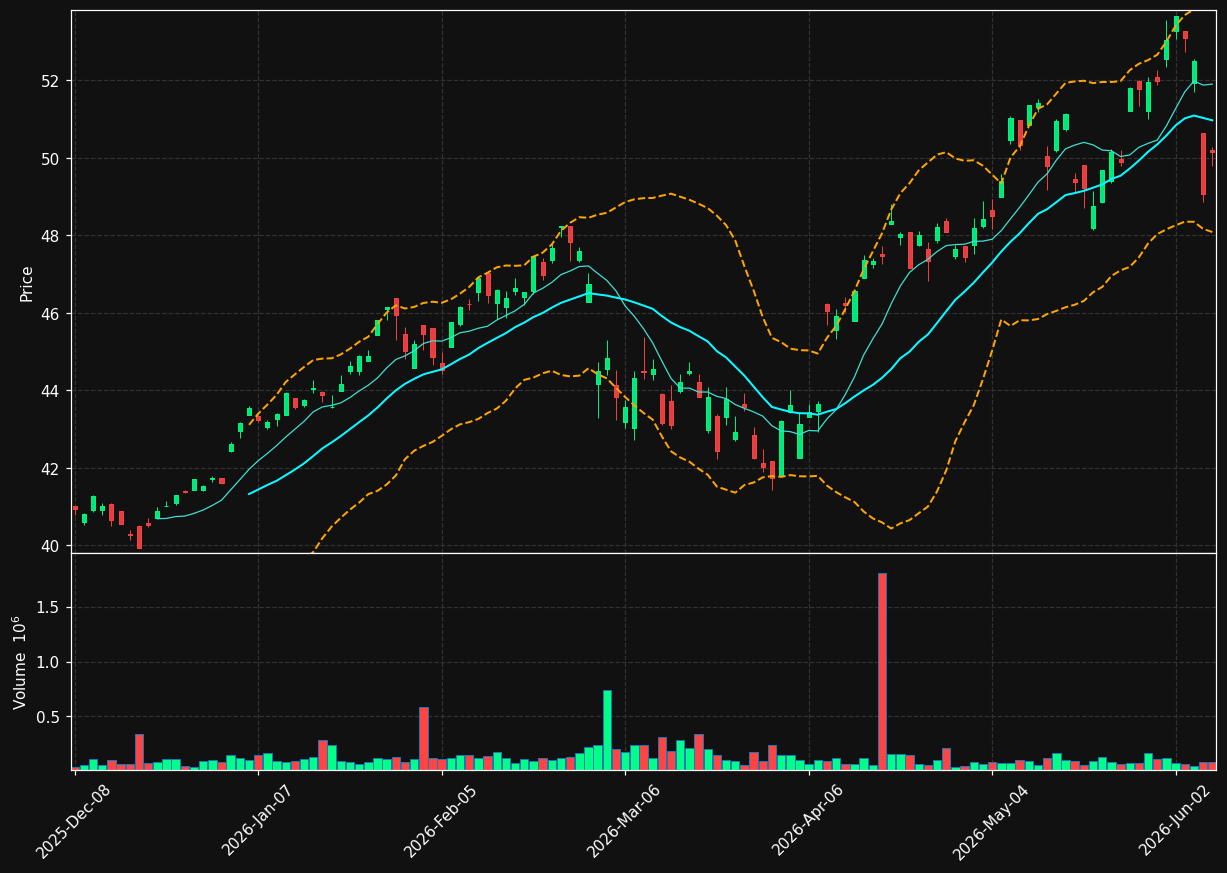1227x873 pixels.
Task: Click the Price axis title
Action: (x=27, y=283)
